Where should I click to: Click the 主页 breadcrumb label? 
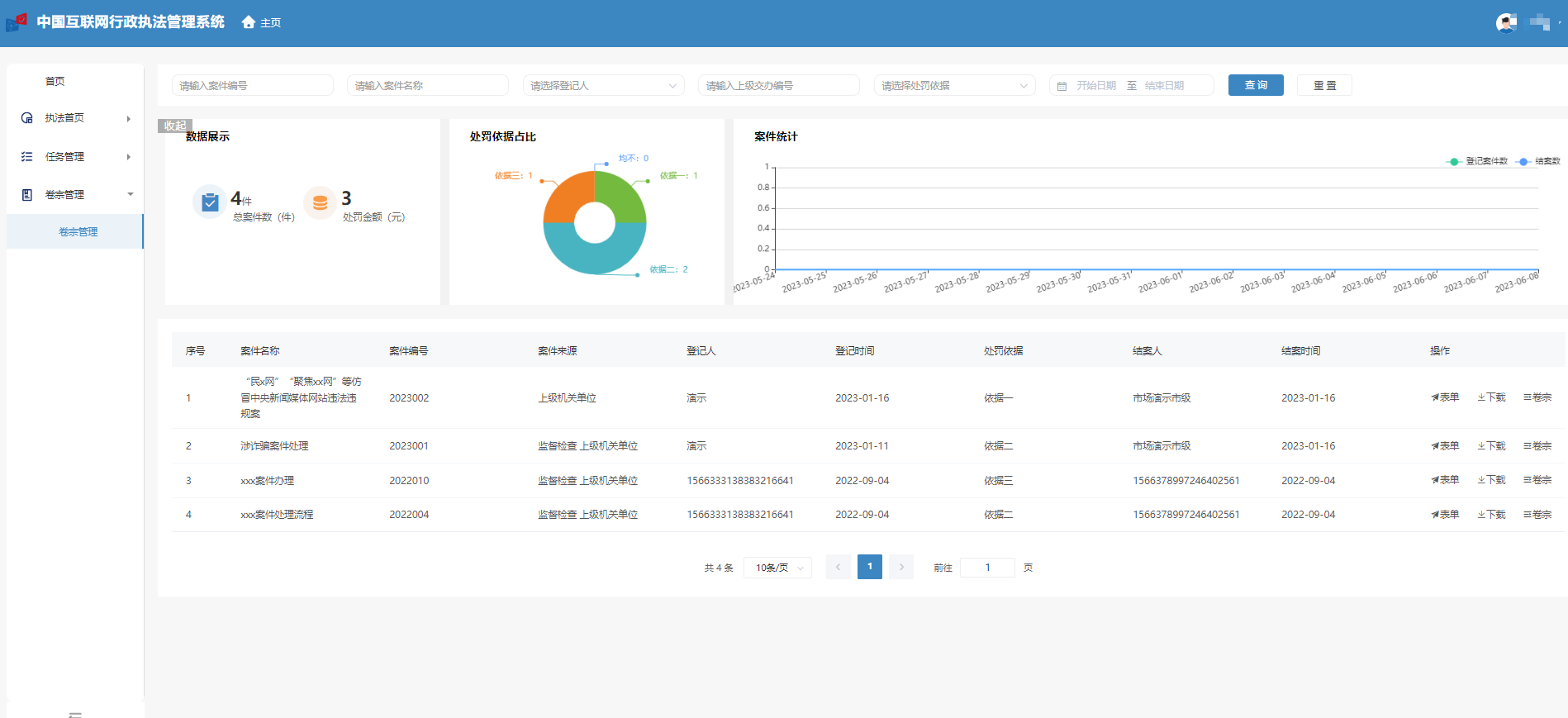pyautogui.click(x=271, y=23)
